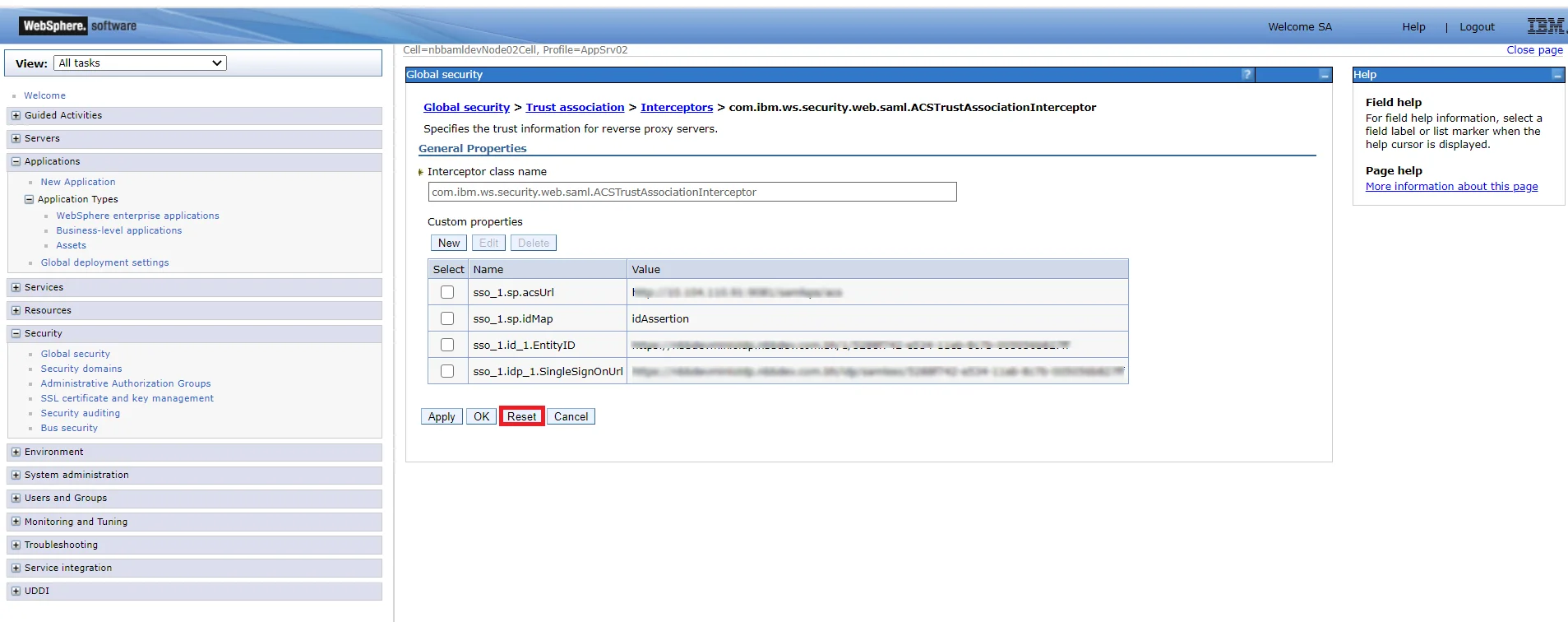
Task: Minimize the Global security panel
Action: coord(1325,75)
